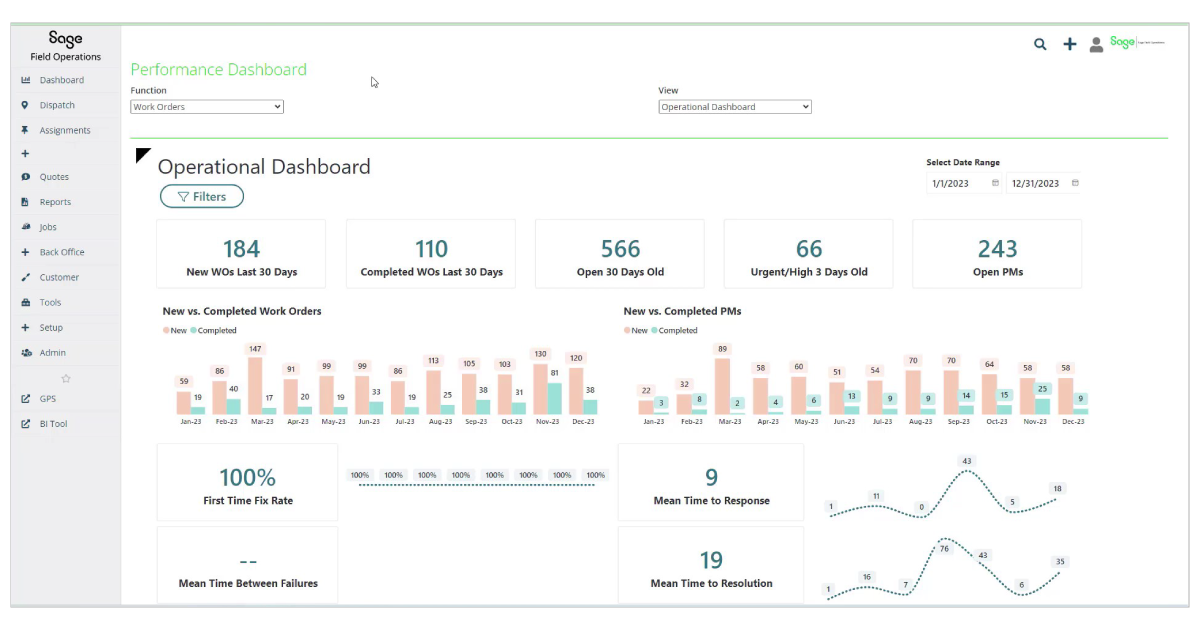Click the Mar-23 bar labeled 147
The width and height of the screenshot is (1200, 630).
(255, 386)
